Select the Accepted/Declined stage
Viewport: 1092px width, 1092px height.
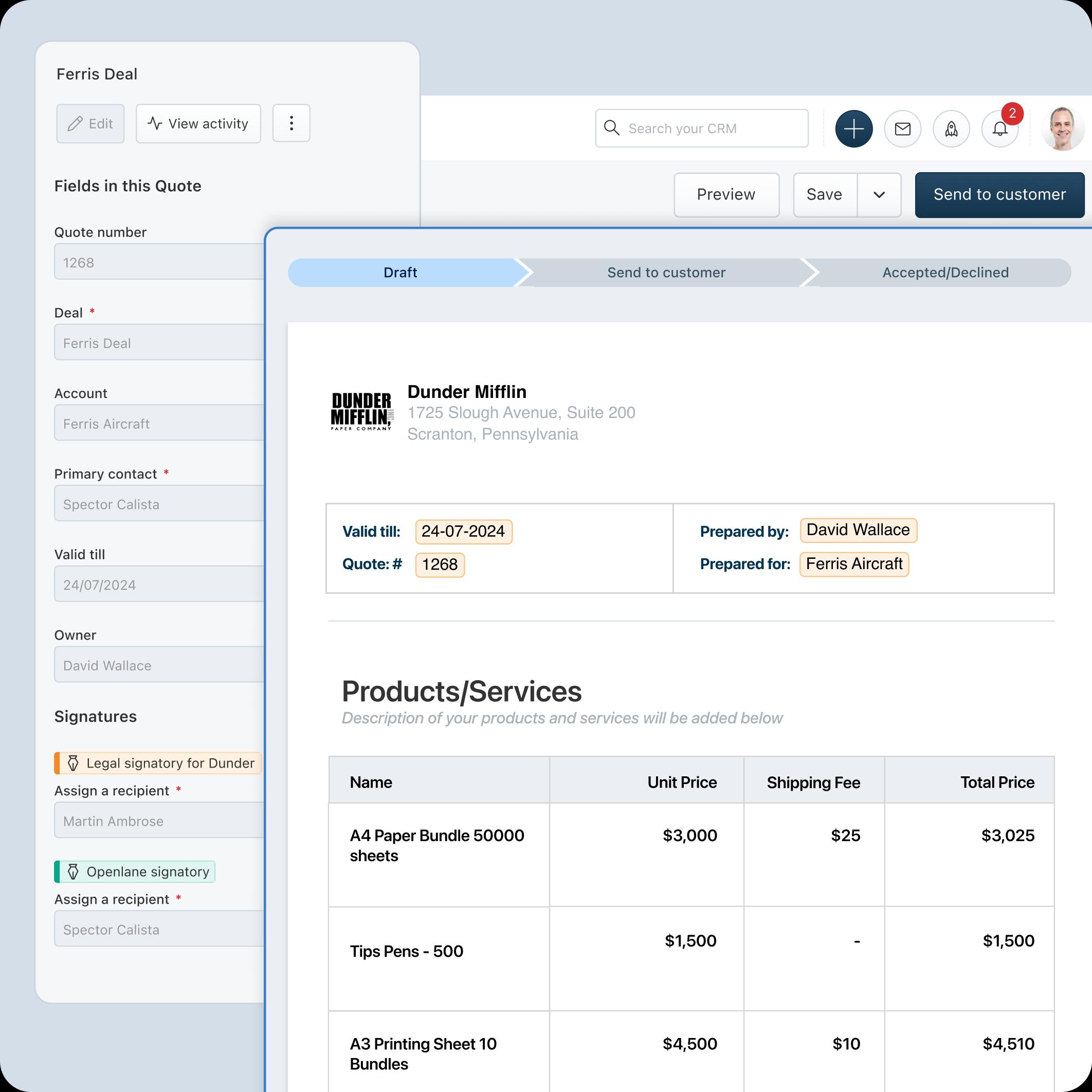945,272
